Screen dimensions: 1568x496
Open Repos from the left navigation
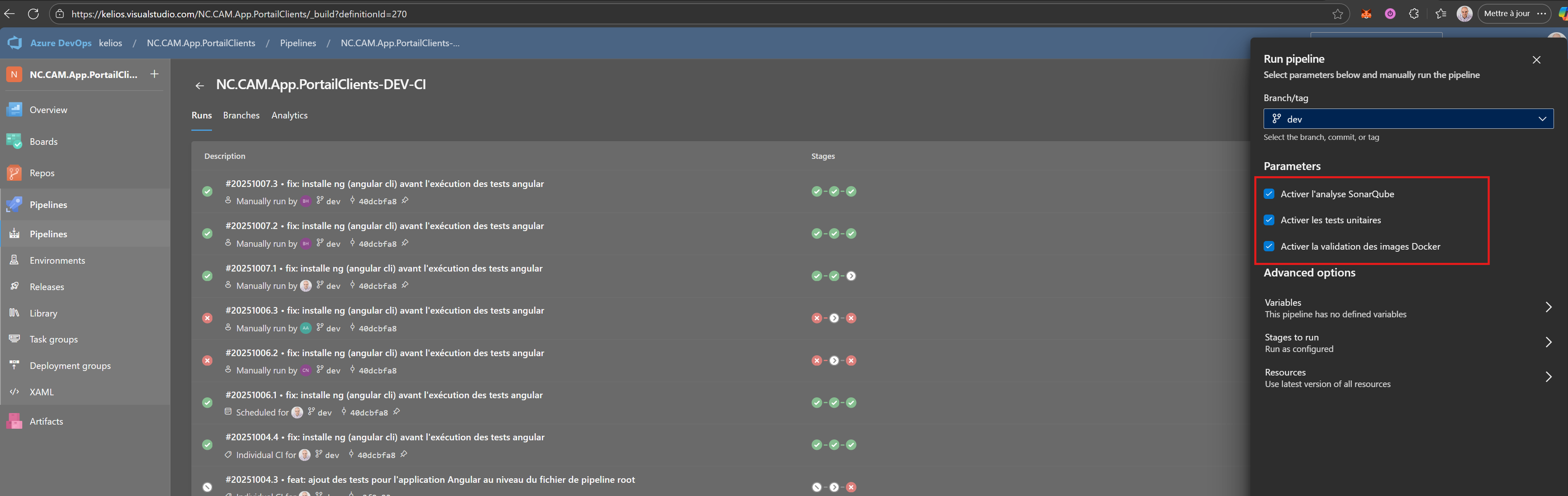(x=41, y=173)
